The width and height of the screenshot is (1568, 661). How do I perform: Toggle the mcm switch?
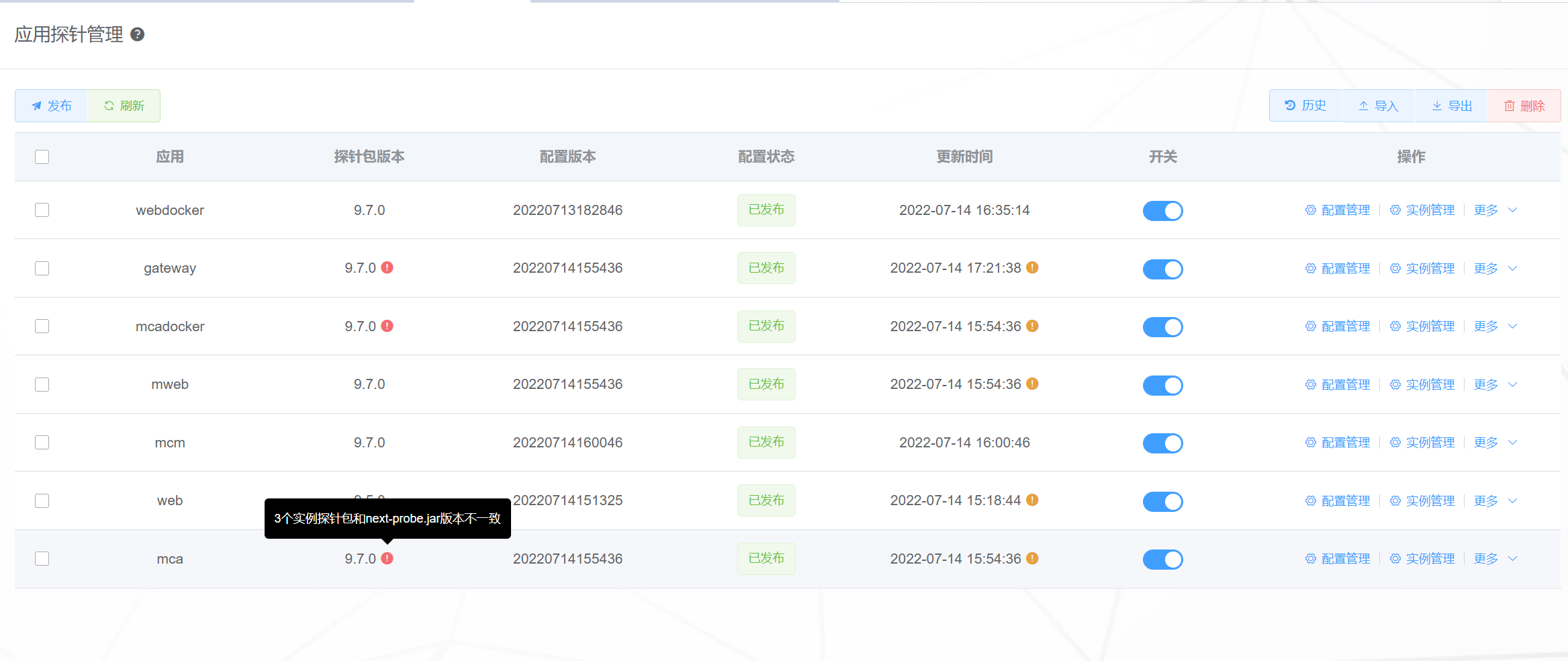[x=1163, y=443]
